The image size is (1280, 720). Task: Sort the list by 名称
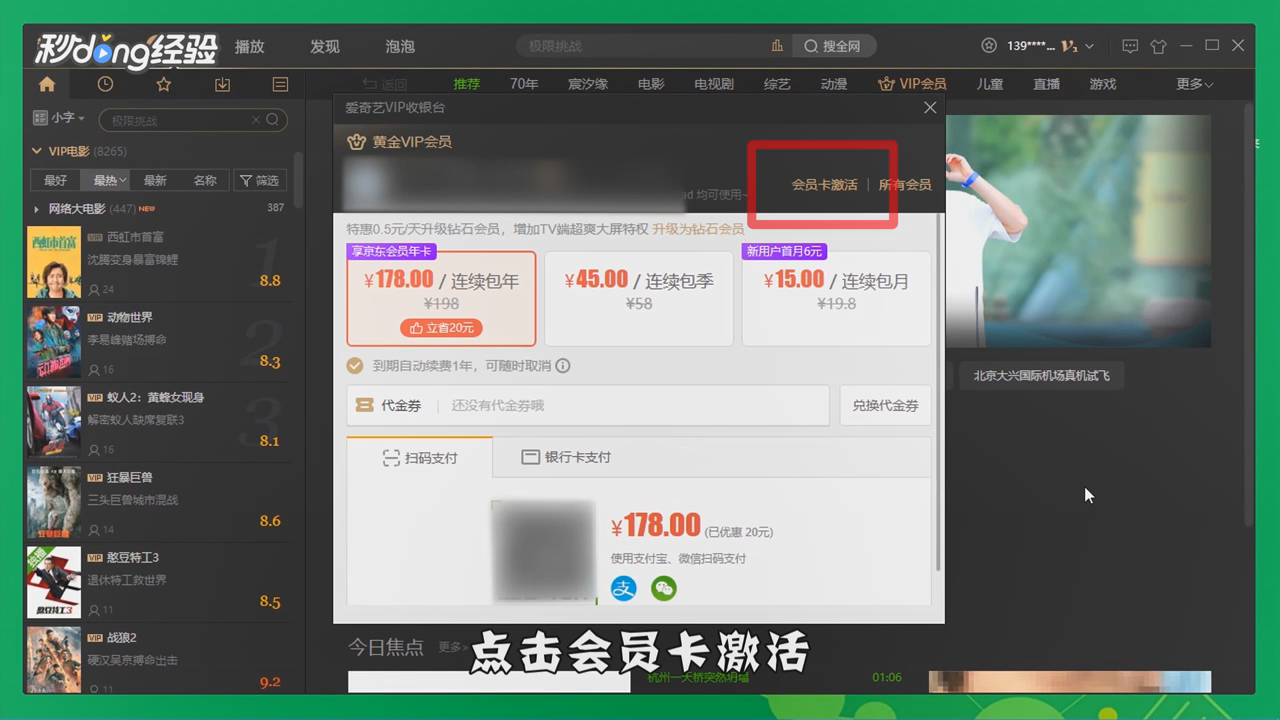point(205,180)
